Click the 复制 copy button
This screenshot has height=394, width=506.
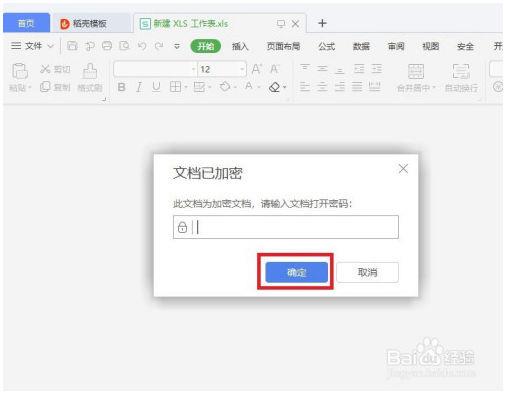point(55,87)
